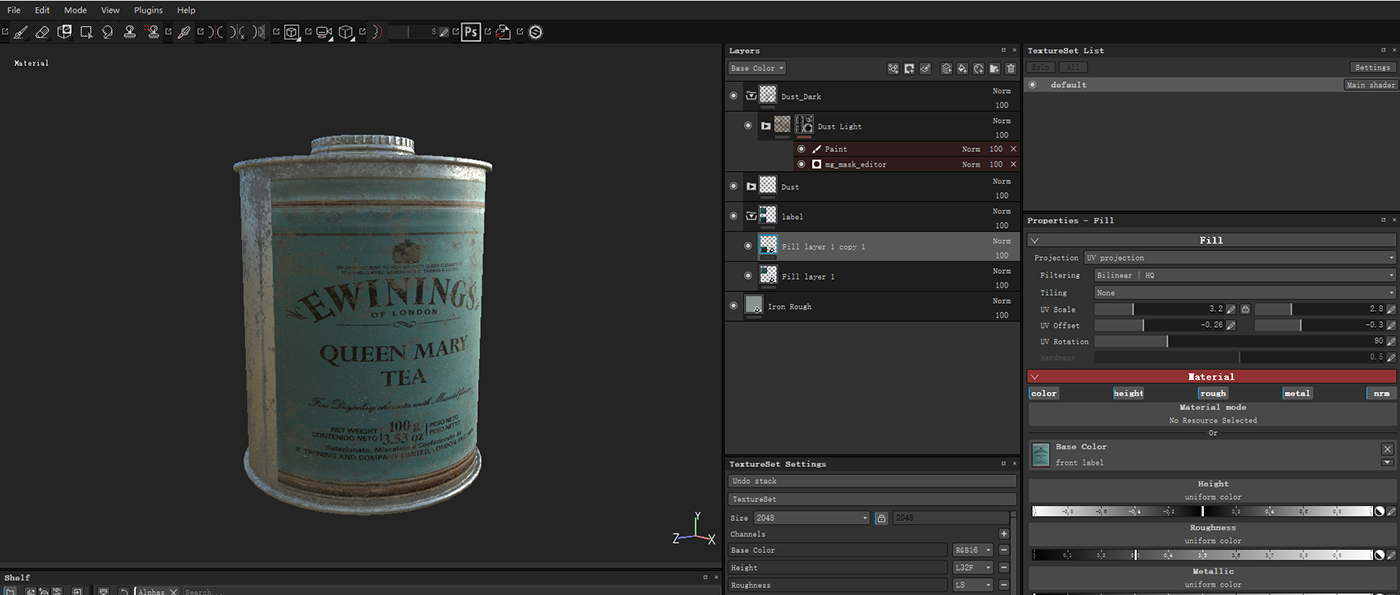Add a new folder in Layers
The image size is (1400, 595).
click(x=994, y=68)
